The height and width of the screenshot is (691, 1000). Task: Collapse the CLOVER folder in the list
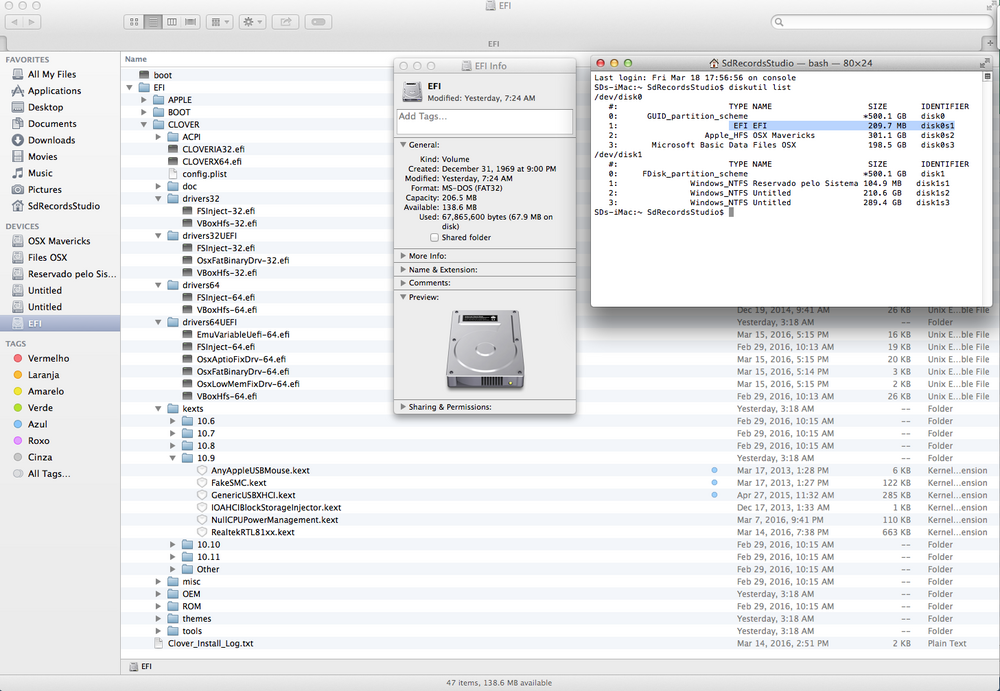tap(146, 125)
